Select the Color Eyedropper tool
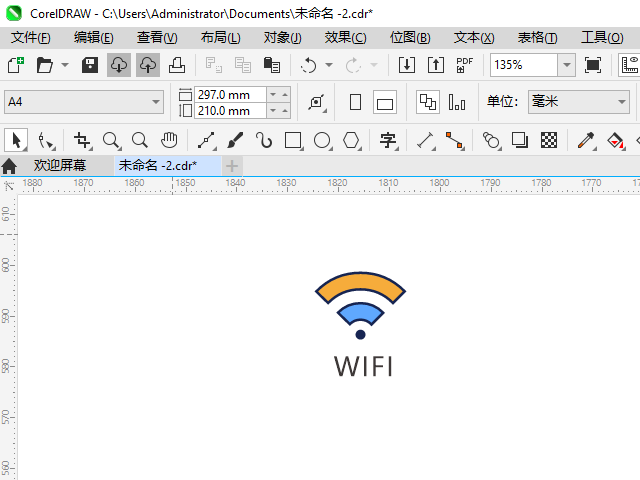The image size is (640, 480). tap(587, 141)
